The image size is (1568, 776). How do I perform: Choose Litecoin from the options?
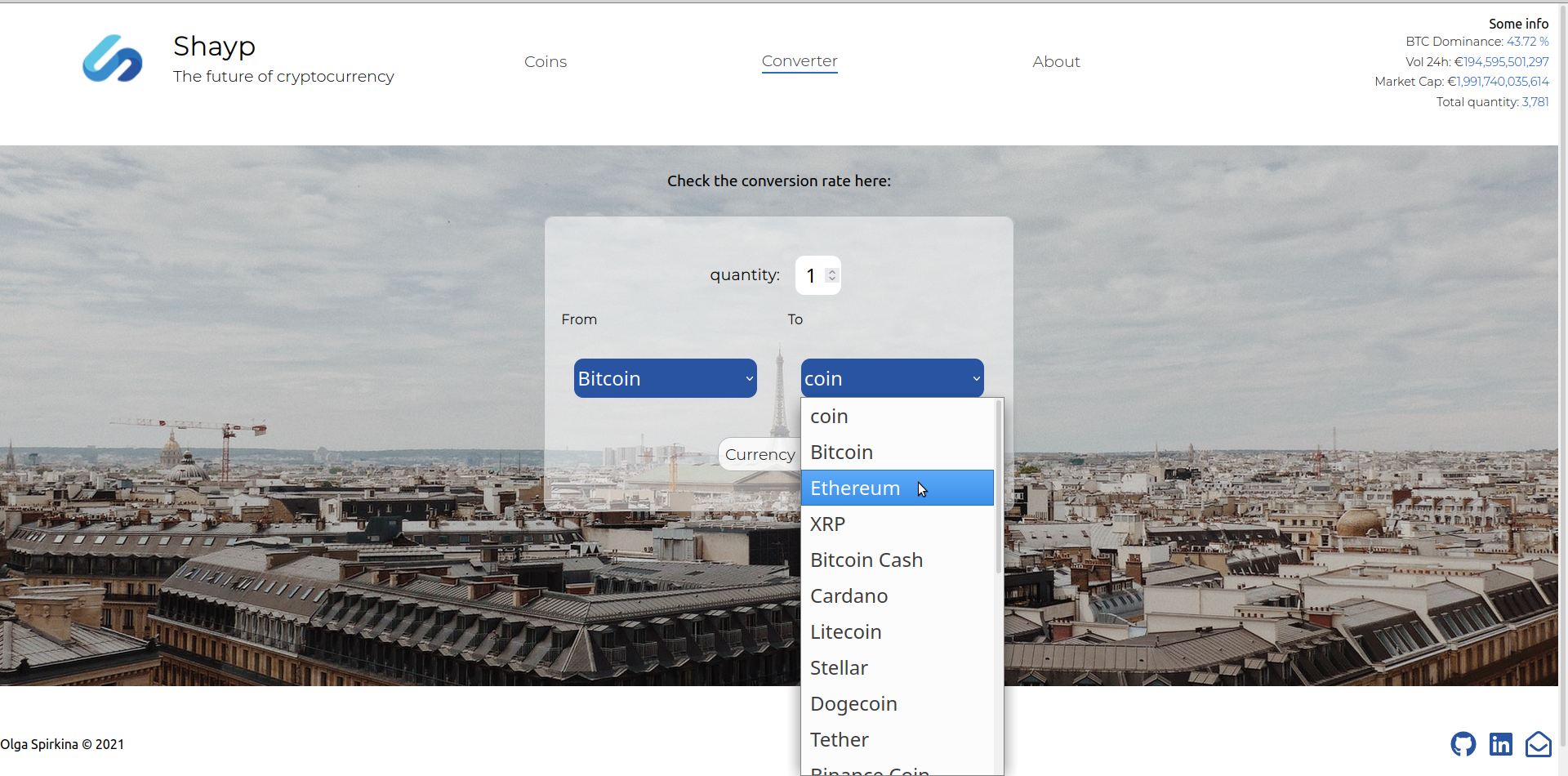[845, 632]
